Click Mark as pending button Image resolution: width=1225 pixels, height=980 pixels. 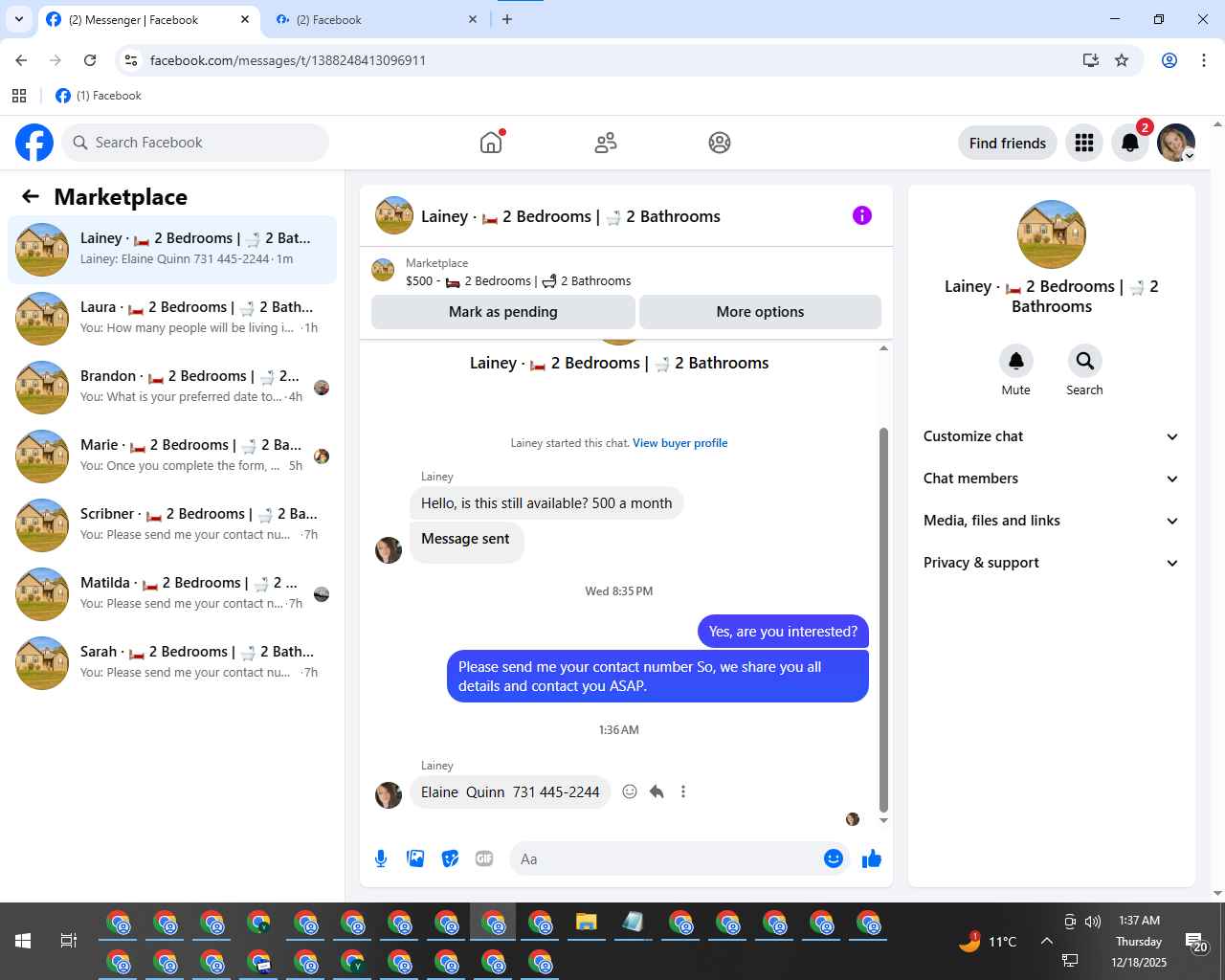tap(503, 312)
